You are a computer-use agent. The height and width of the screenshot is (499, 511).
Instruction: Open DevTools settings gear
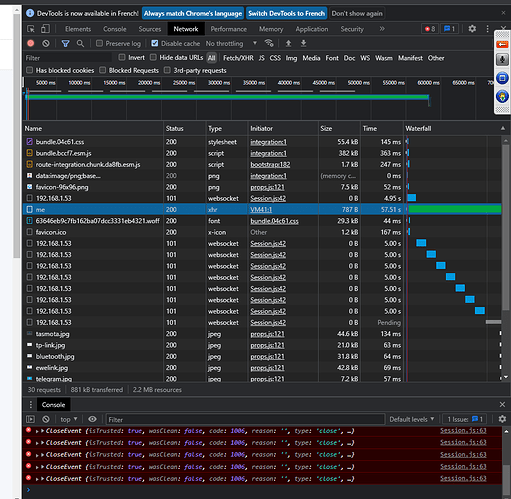(x=472, y=29)
